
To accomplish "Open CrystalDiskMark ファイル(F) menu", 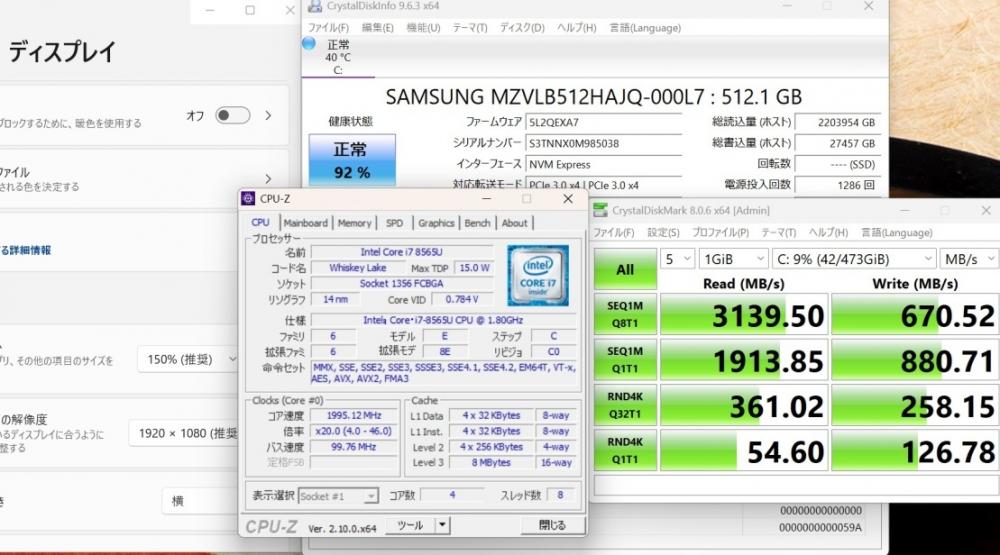I will (614, 232).
